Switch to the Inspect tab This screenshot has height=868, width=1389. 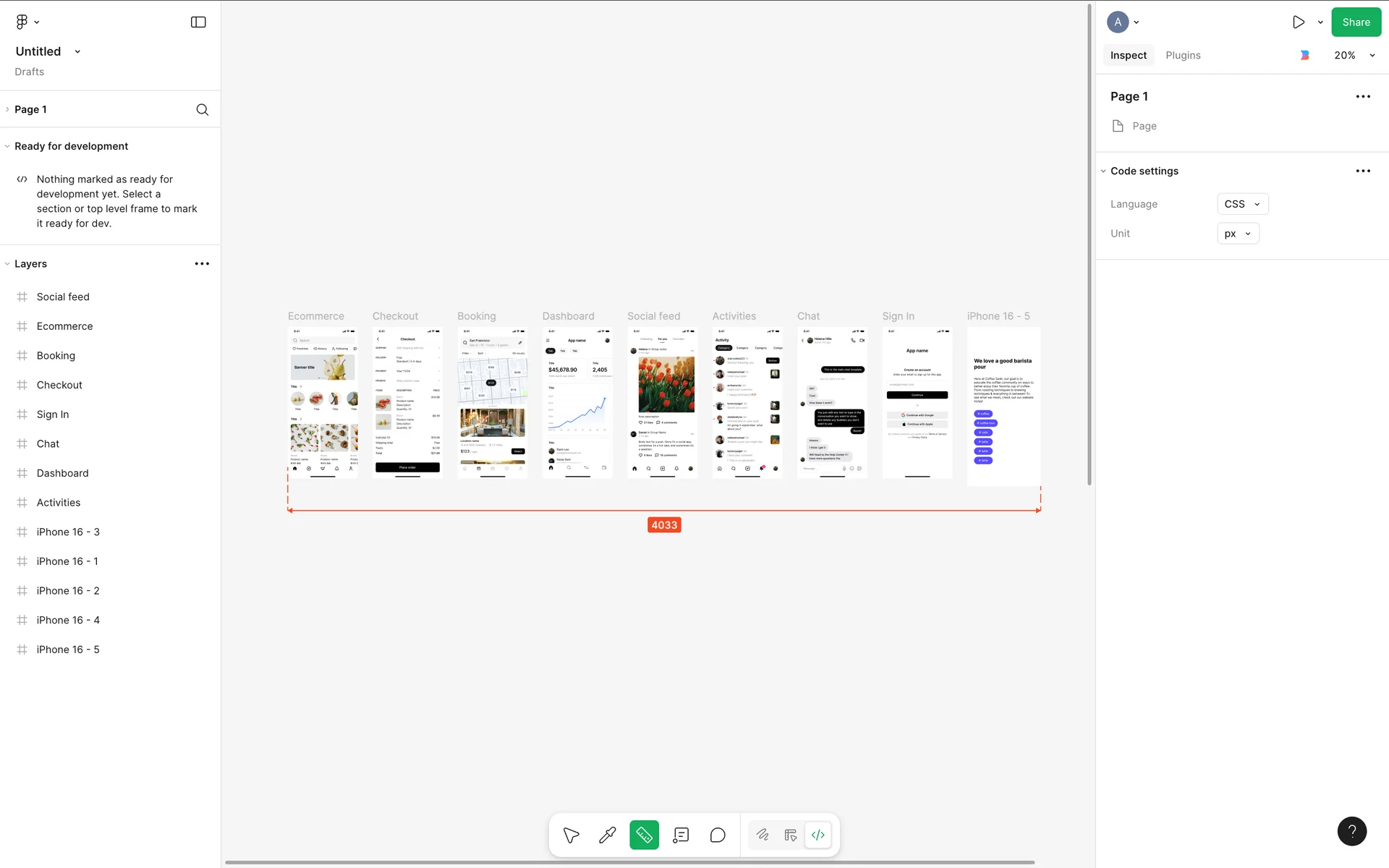pos(1128,55)
